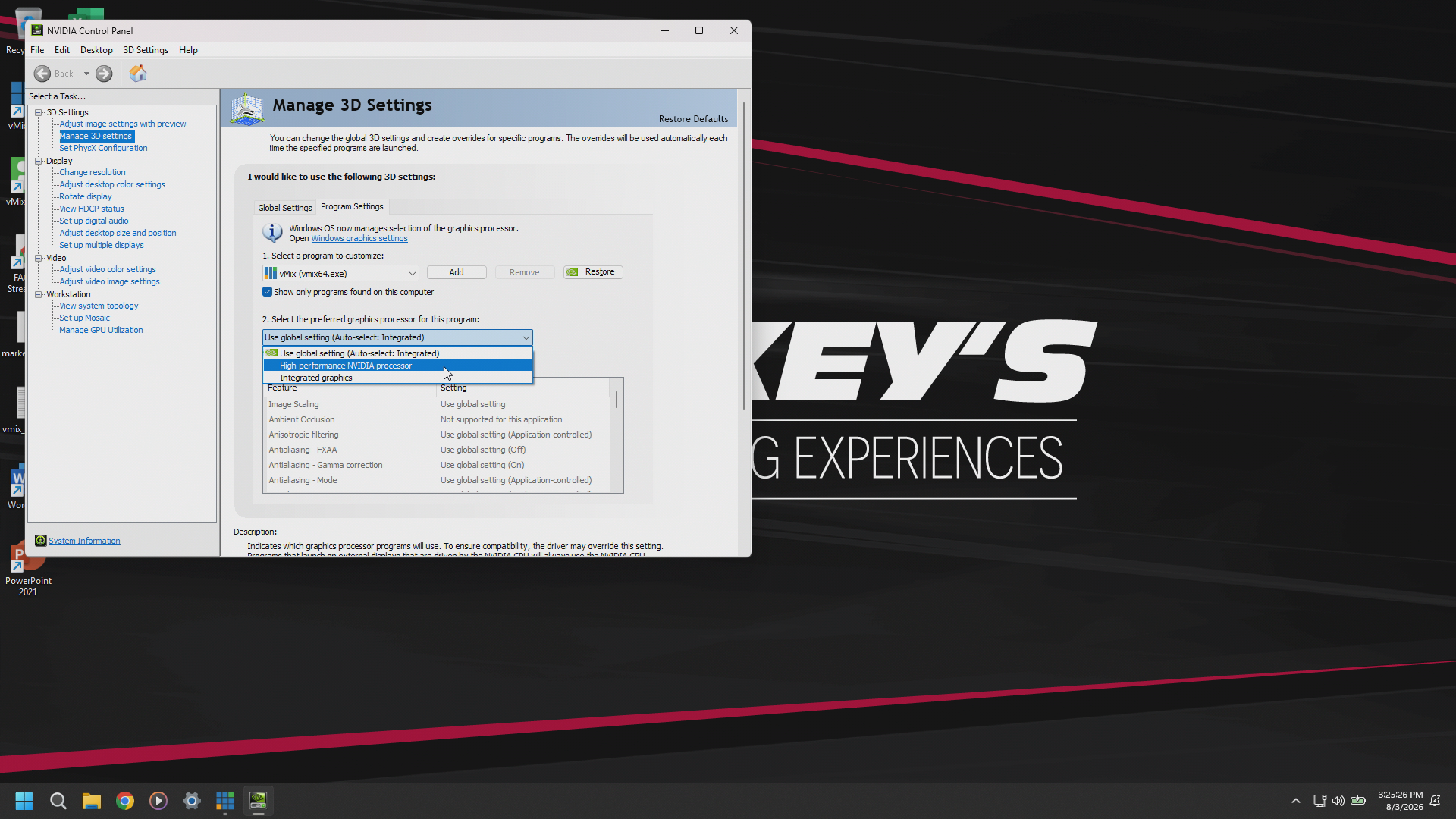Click the main panel vertical scrollbar
1456x819 pixels.
click(x=744, y=256)
